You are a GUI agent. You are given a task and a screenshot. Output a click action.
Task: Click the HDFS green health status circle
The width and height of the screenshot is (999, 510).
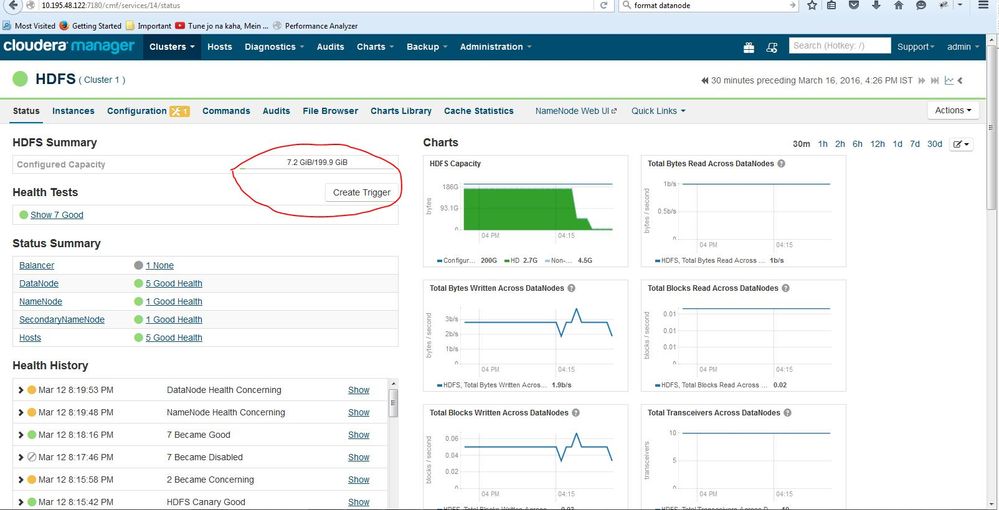click(x=20, y=80)
